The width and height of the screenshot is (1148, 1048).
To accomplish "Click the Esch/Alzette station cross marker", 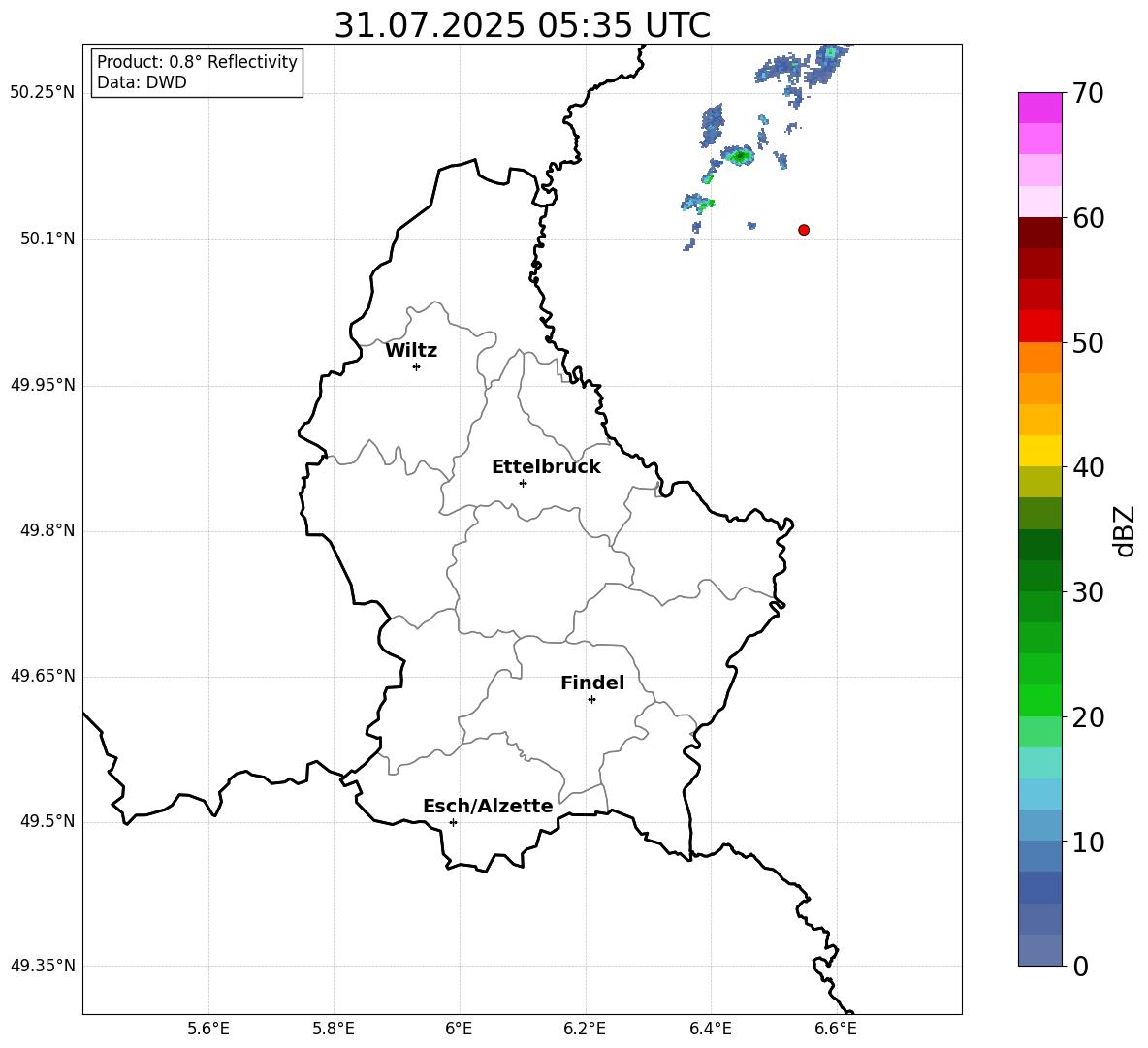I will pos(453,822).
